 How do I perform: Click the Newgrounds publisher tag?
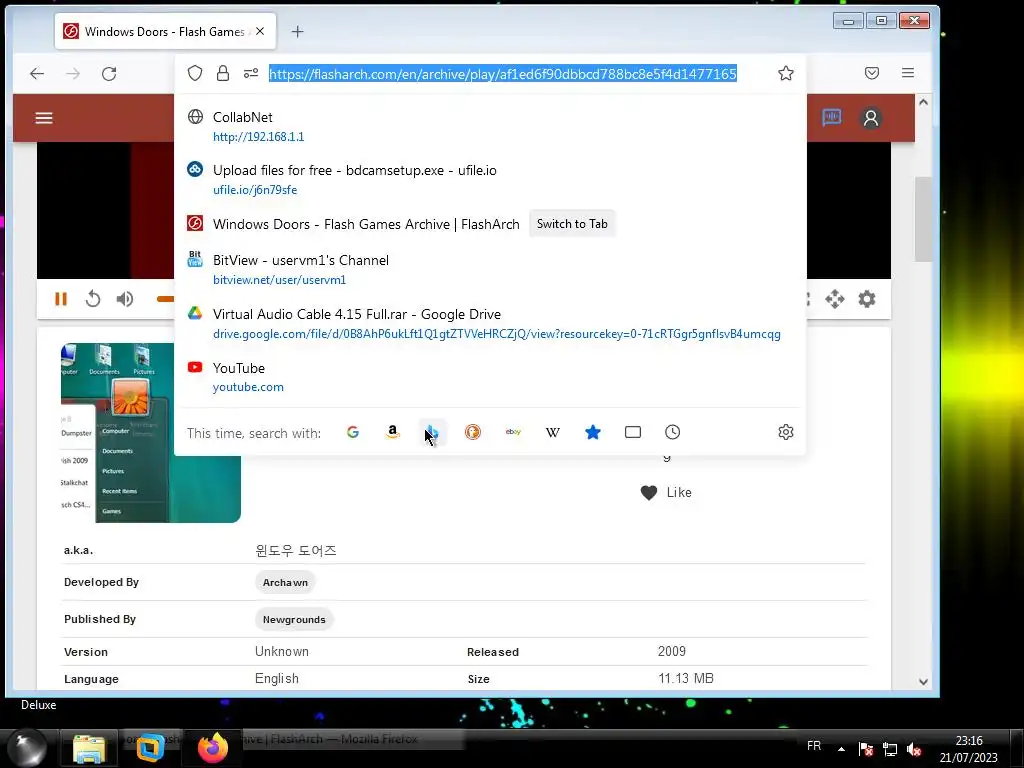(x=294, y=620)
